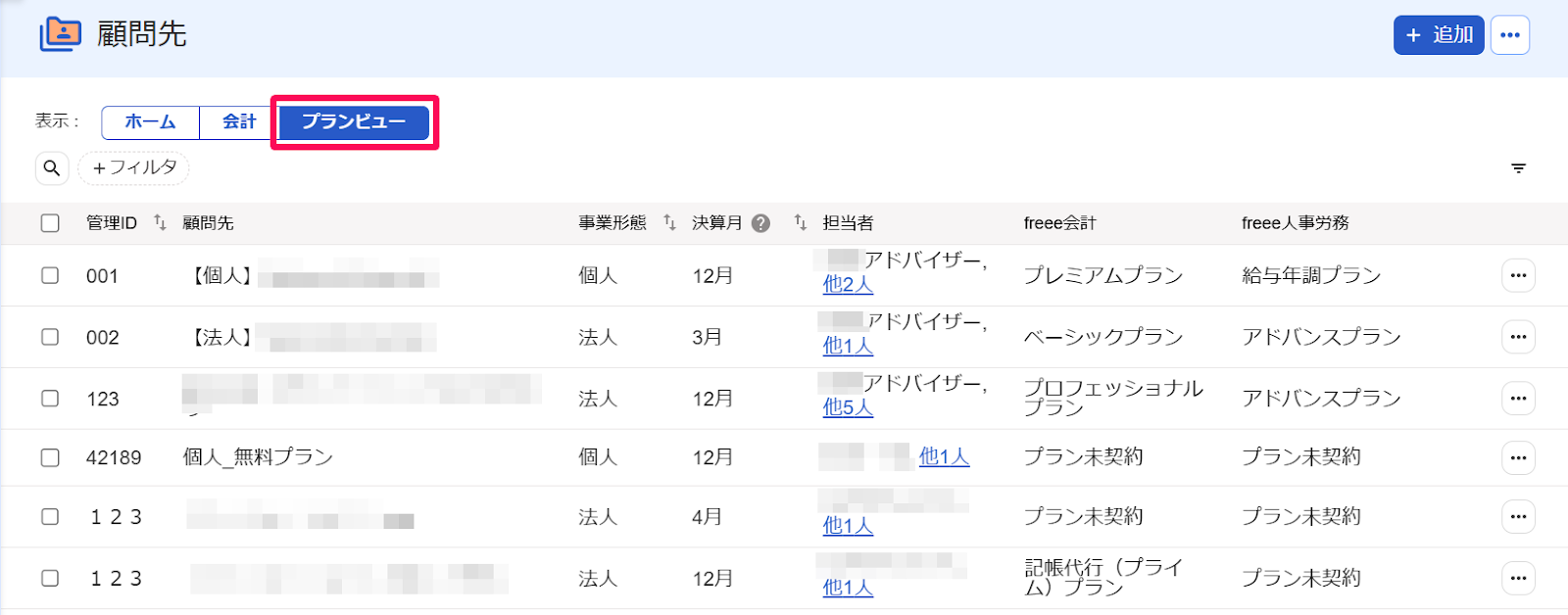The image size is (1568, 615).
Task: Click the 3月 closing month cell
Action: (707, 337)
